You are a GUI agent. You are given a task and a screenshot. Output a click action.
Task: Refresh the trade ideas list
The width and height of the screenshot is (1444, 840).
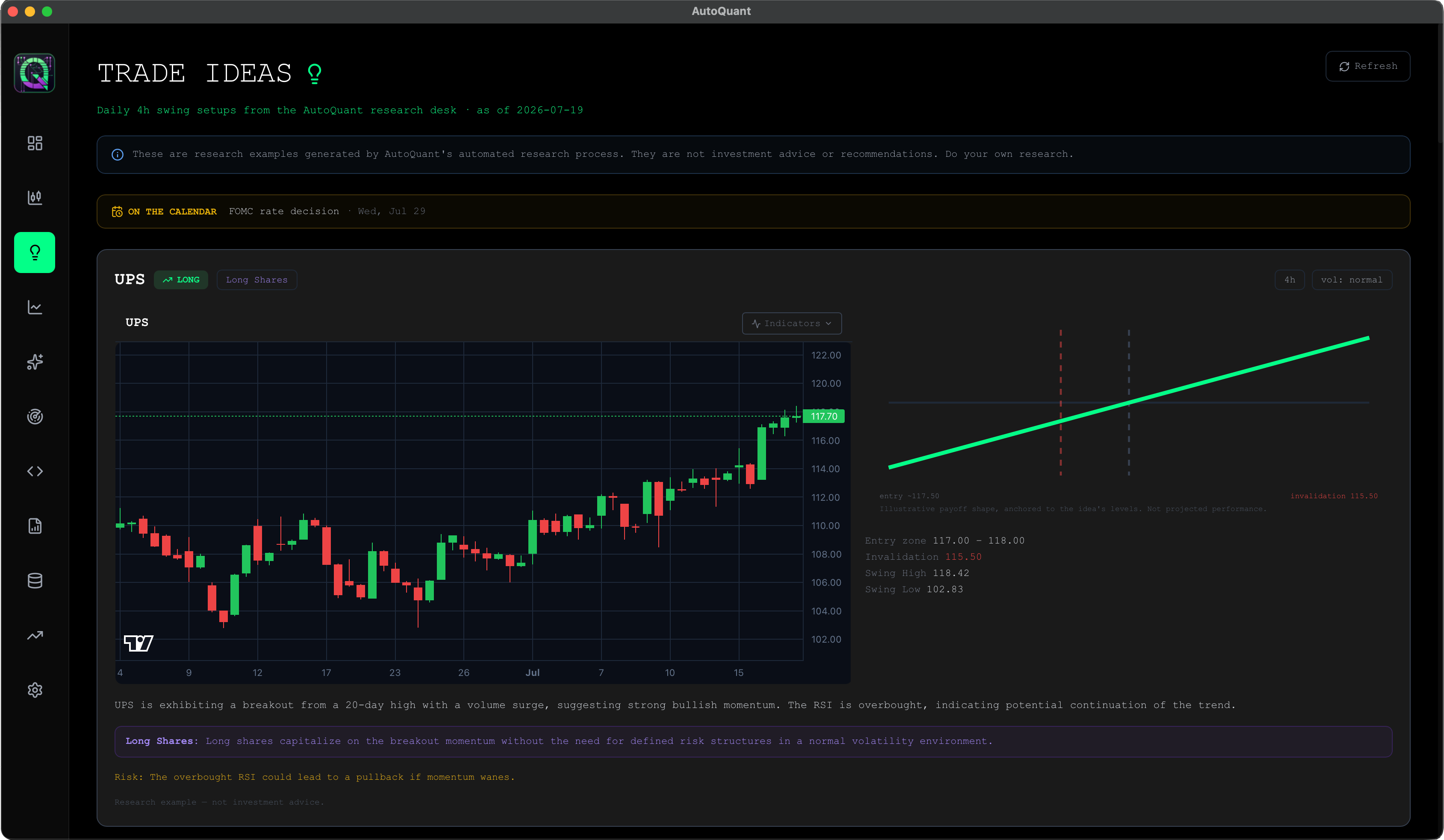point(1368,66)
